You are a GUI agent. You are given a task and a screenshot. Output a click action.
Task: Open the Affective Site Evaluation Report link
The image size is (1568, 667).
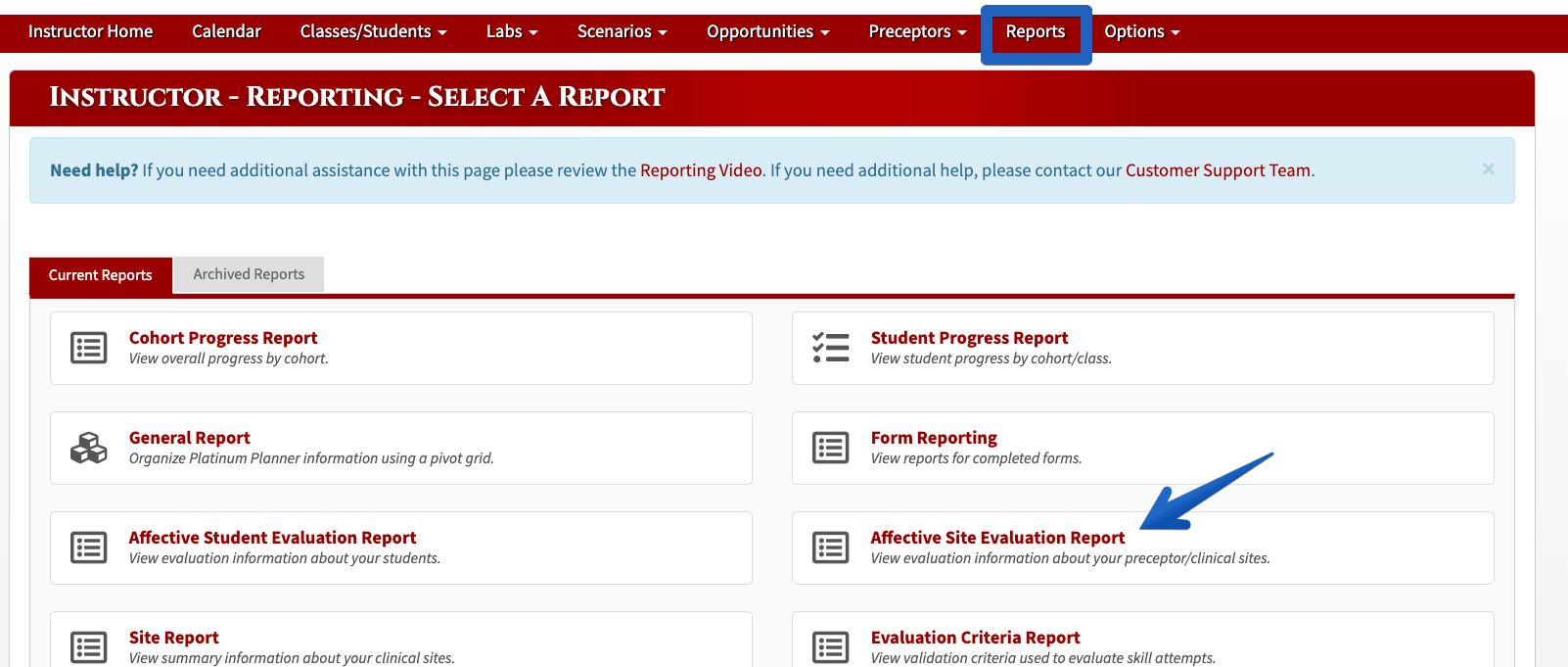coord(997,538)
